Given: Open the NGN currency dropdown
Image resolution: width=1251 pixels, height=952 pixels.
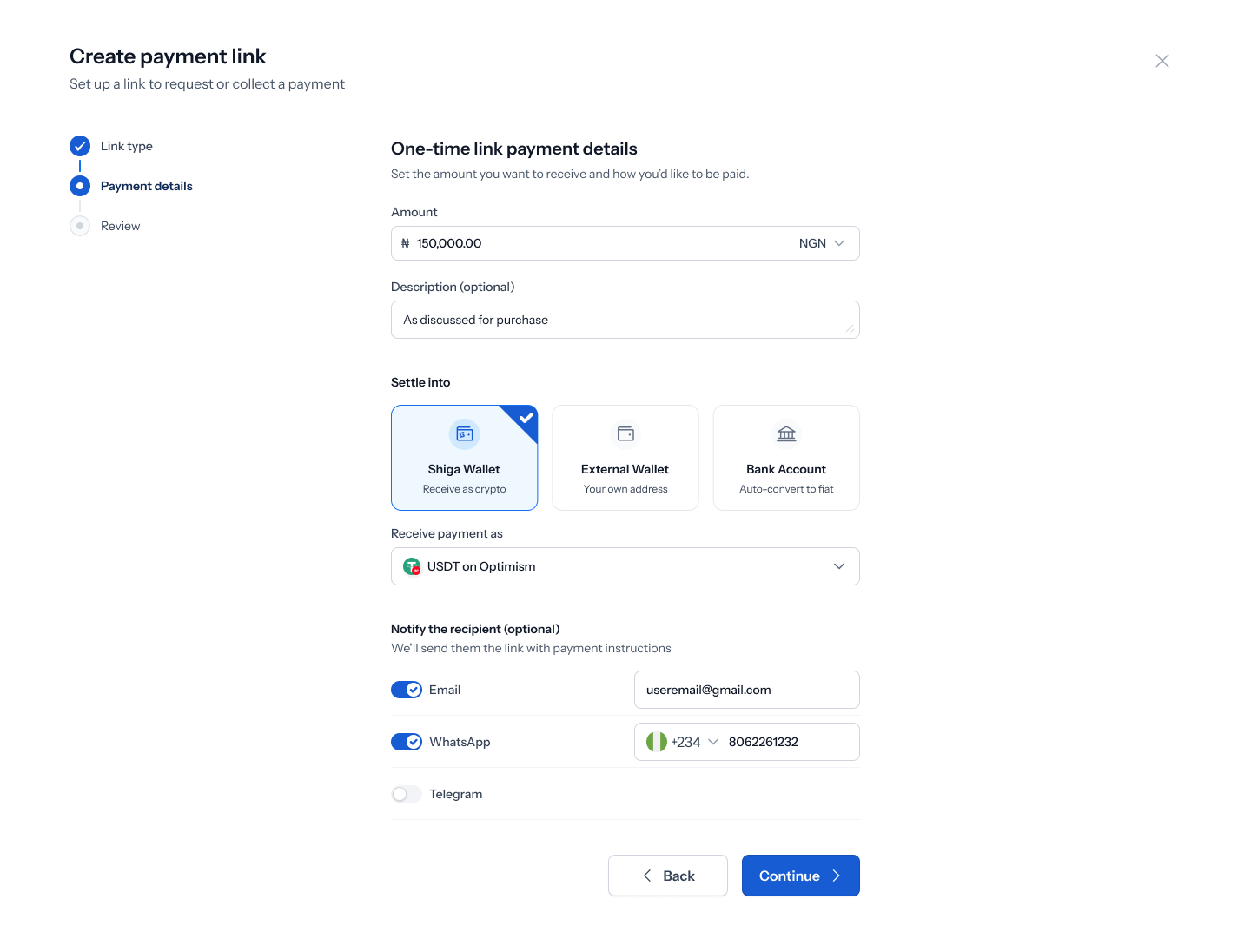Looking at the screenshot, I should coord(822,243).
